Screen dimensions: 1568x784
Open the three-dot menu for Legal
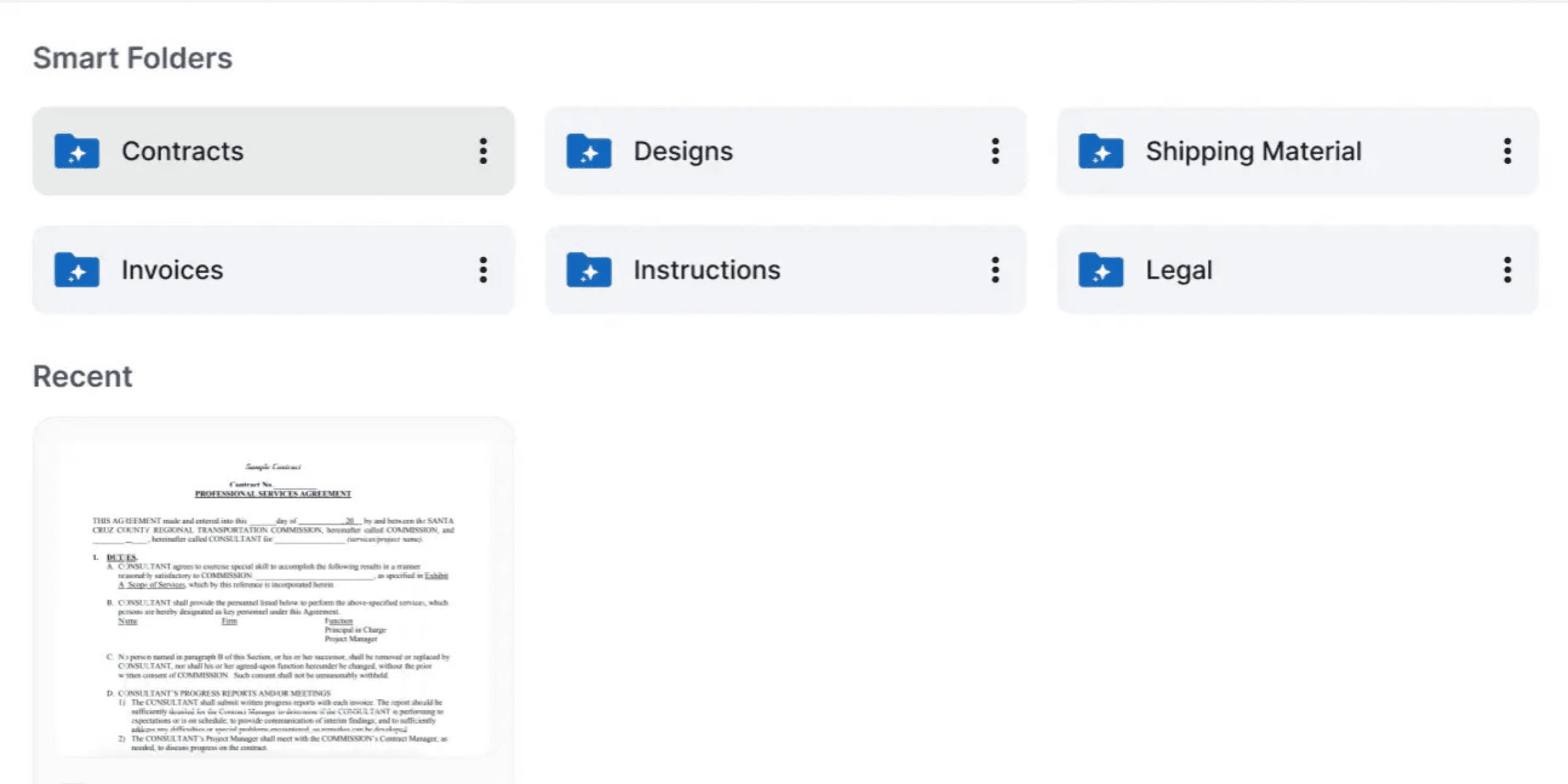pos(1508,270)
